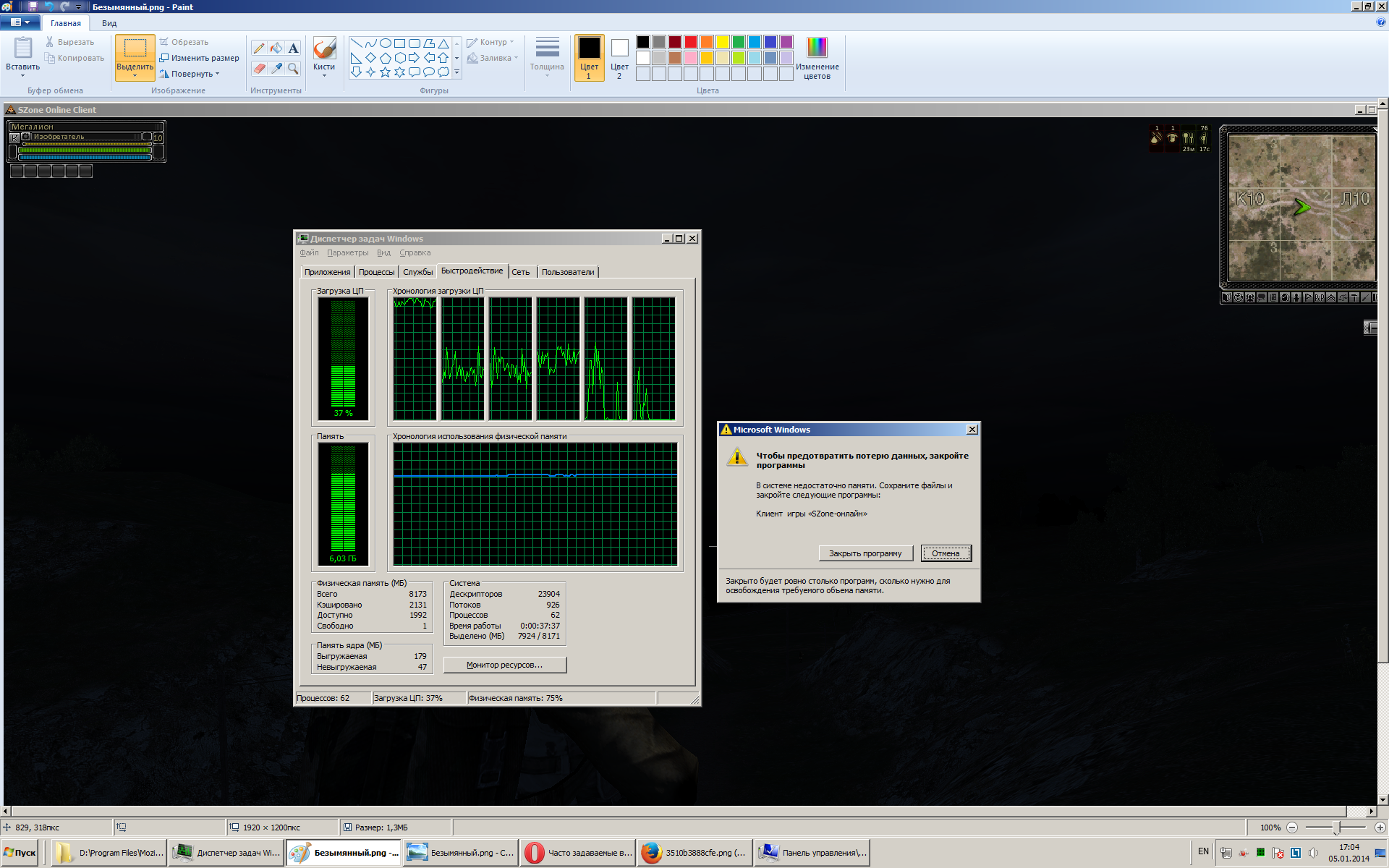This screenshot has width=1389, height=868.
Task: Open Диспетчер задач from the taskbar
Action: [226, 853]
